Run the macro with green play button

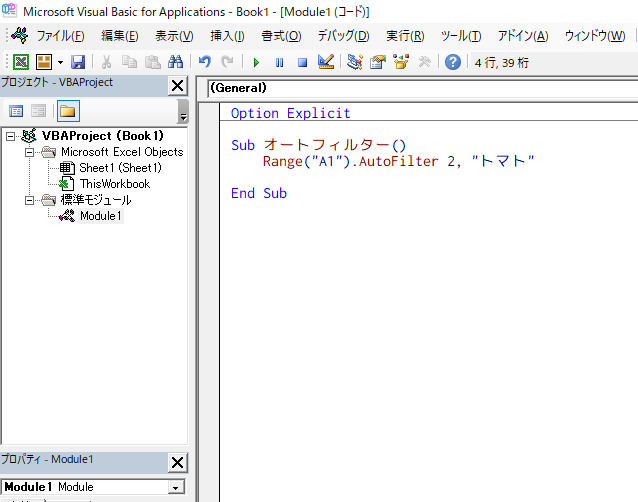[x=256, y=63]
